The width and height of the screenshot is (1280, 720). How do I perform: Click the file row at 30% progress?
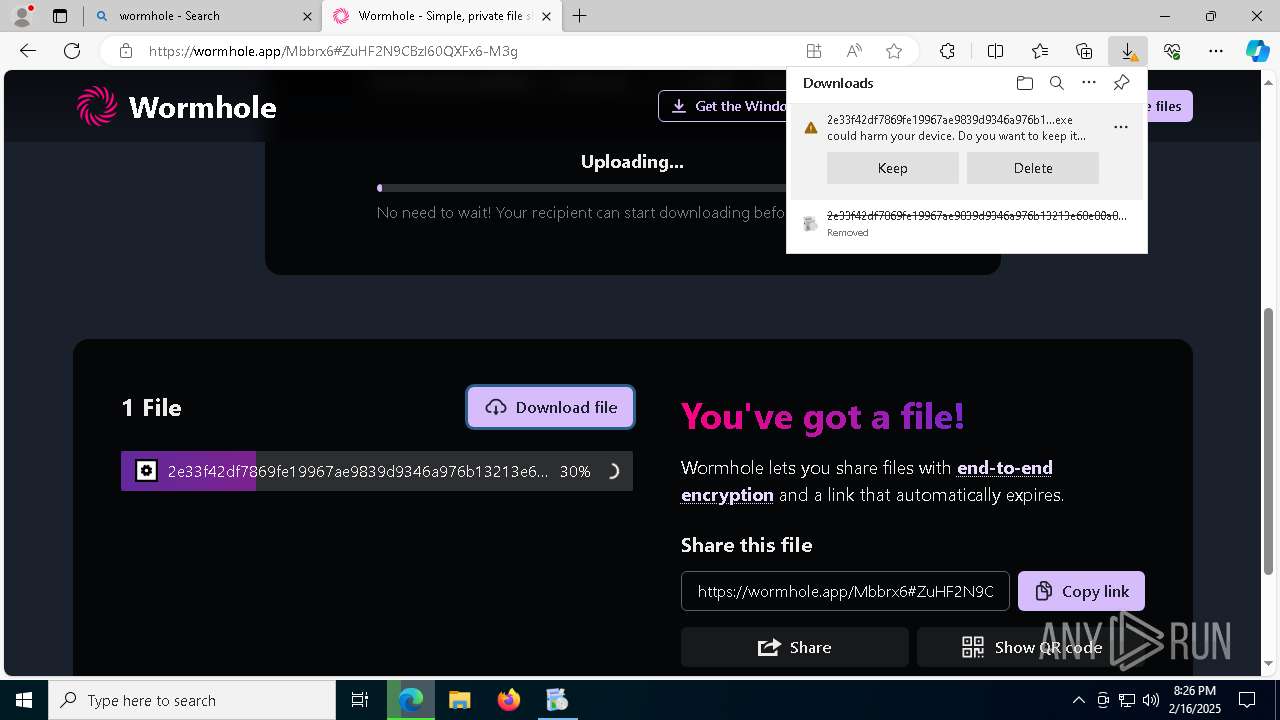[x=377, y=471]
